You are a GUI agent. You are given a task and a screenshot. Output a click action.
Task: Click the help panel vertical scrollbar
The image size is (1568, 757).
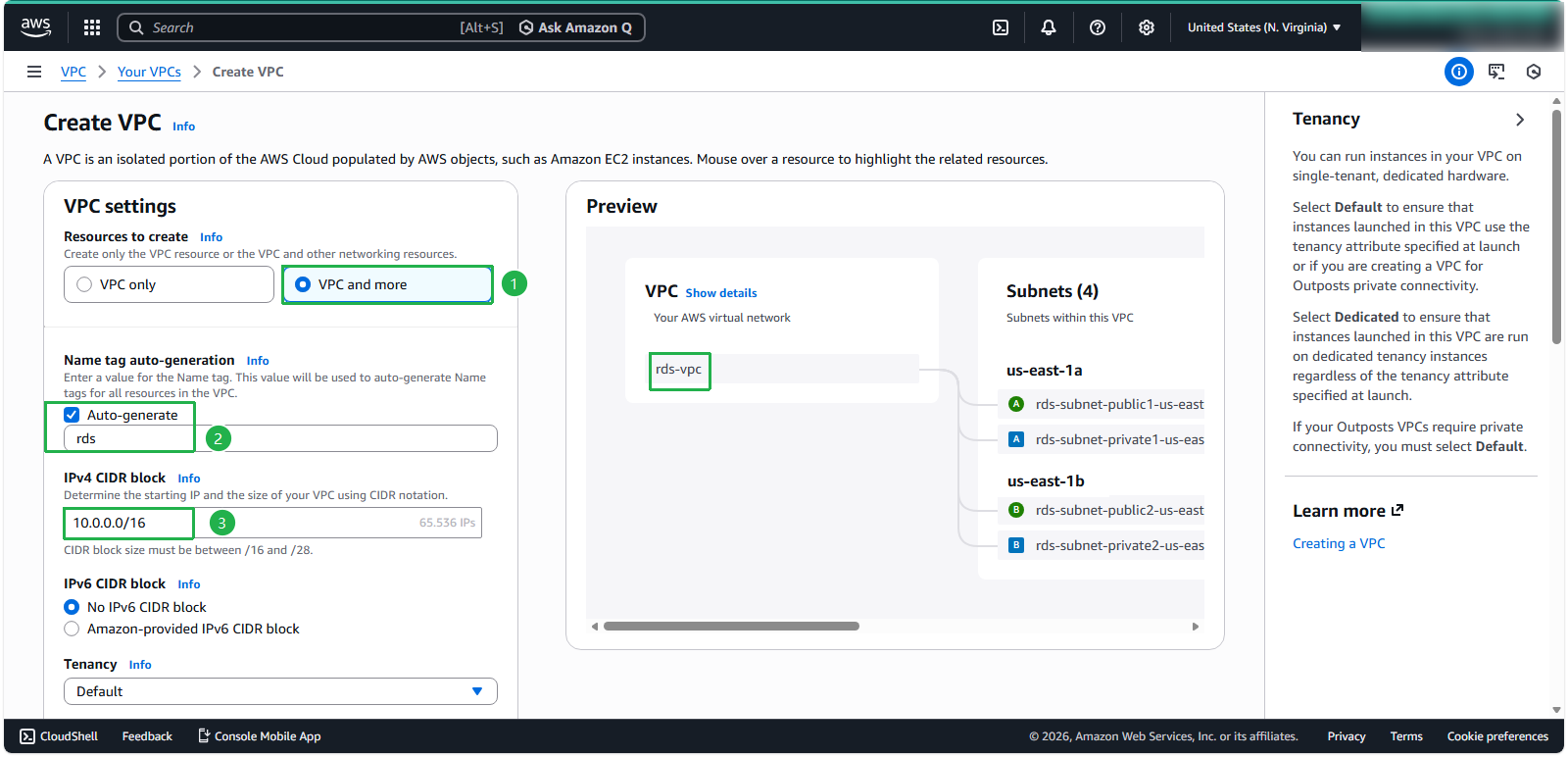coord(1556,227)
